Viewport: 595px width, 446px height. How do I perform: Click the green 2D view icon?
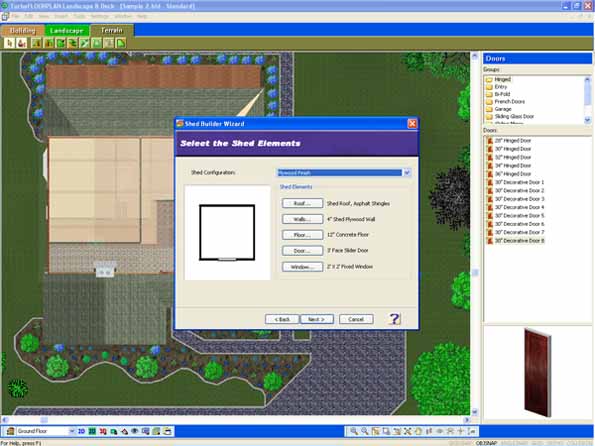(92, 431)
